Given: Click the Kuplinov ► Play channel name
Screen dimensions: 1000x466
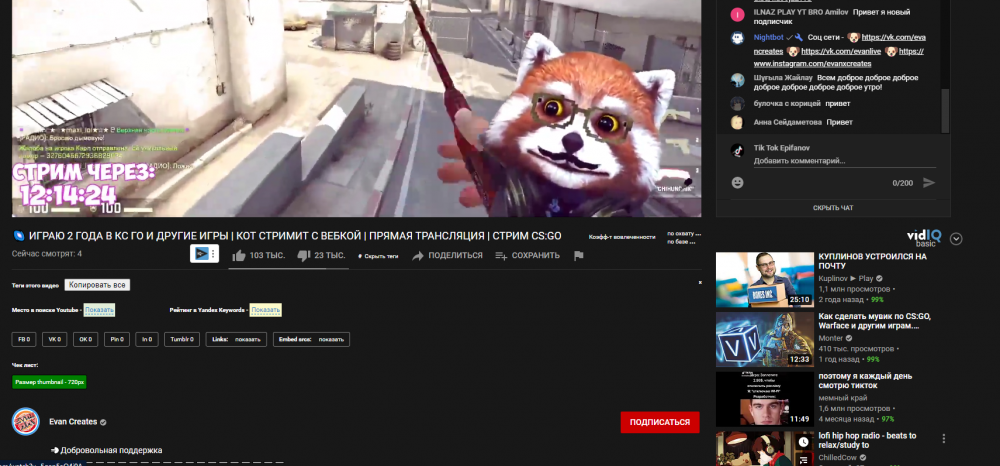Looking at the screenshot, I should coord(846,279).
